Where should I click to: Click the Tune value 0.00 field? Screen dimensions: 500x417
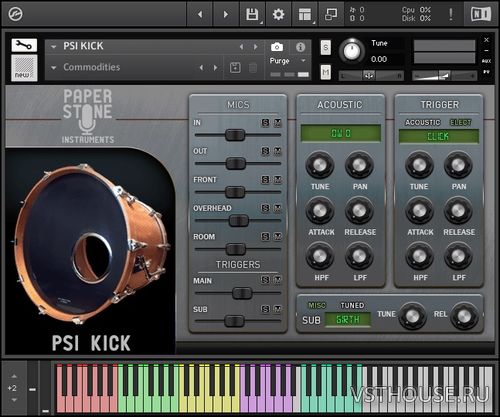click(379, 59)
